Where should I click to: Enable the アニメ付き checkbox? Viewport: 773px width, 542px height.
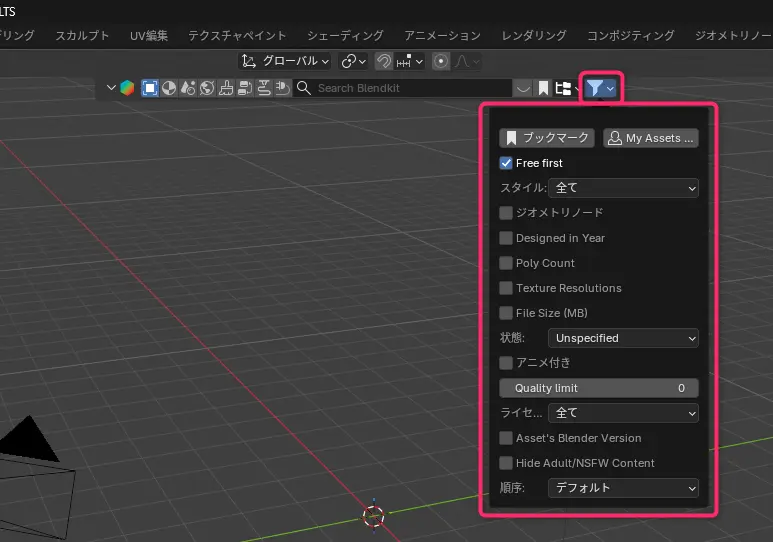506,363
